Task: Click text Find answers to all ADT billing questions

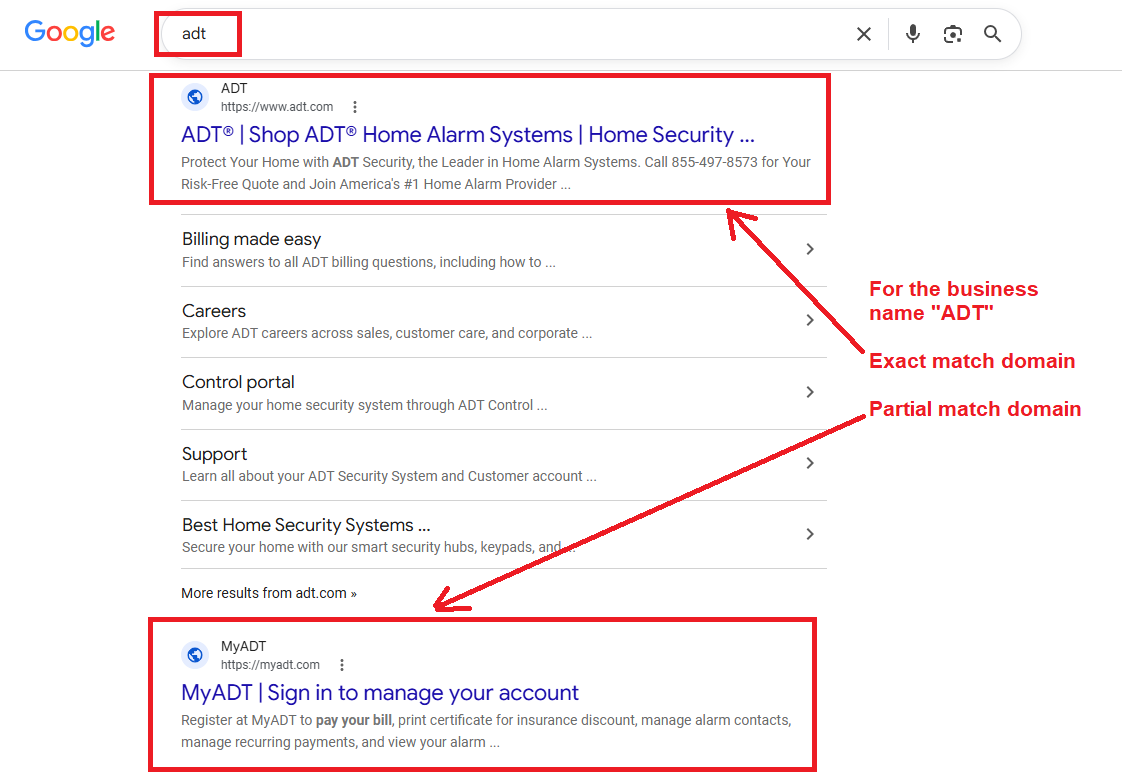Action: [369, 262]
